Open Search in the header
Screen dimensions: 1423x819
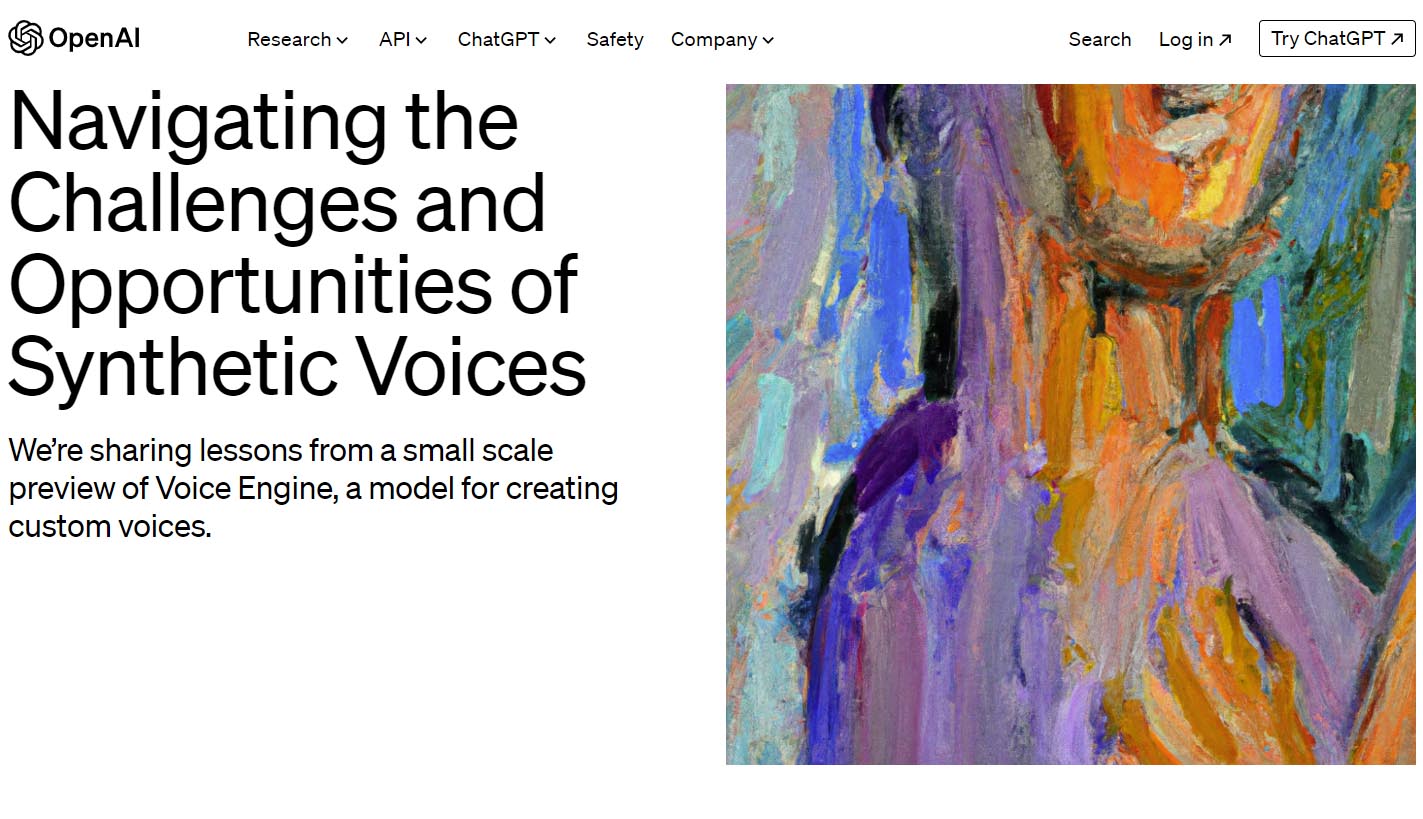point(1100,40)
